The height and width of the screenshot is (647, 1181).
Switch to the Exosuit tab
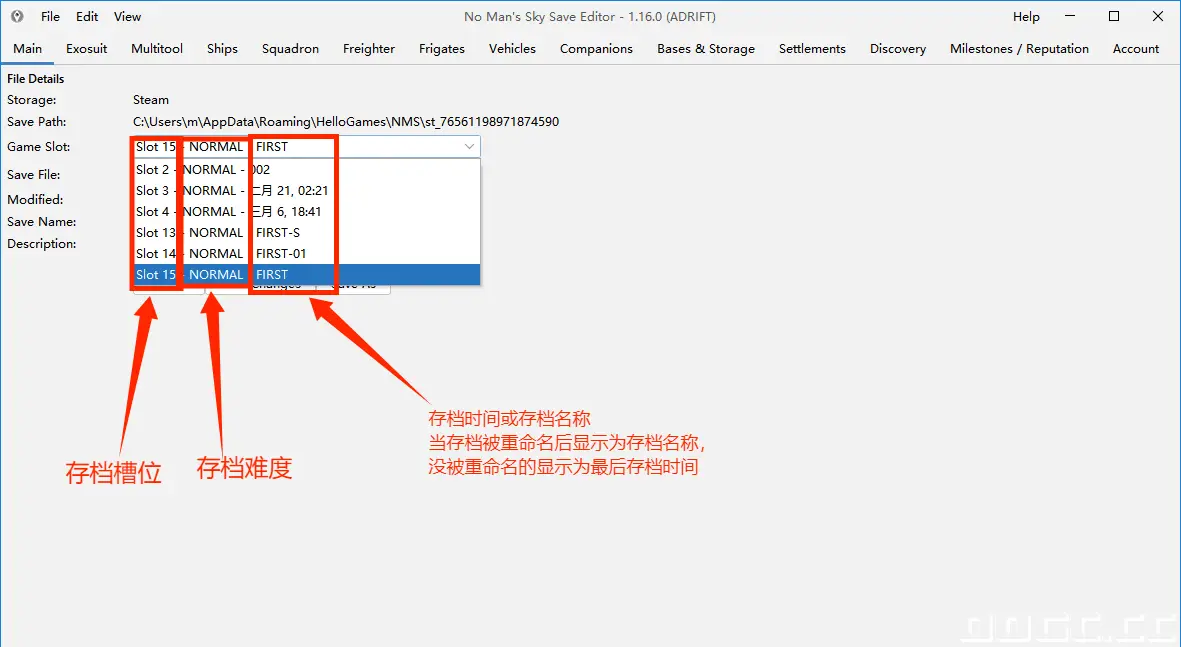(87, 48)
